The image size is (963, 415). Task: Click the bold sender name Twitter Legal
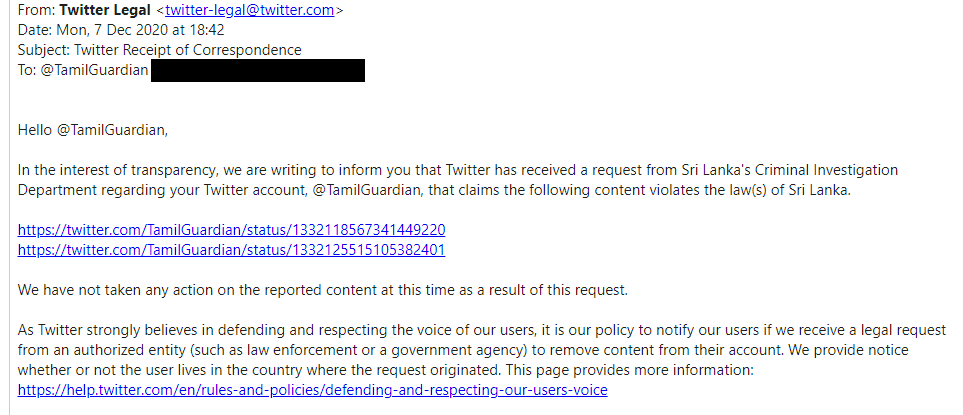click(x=105, y=10)
